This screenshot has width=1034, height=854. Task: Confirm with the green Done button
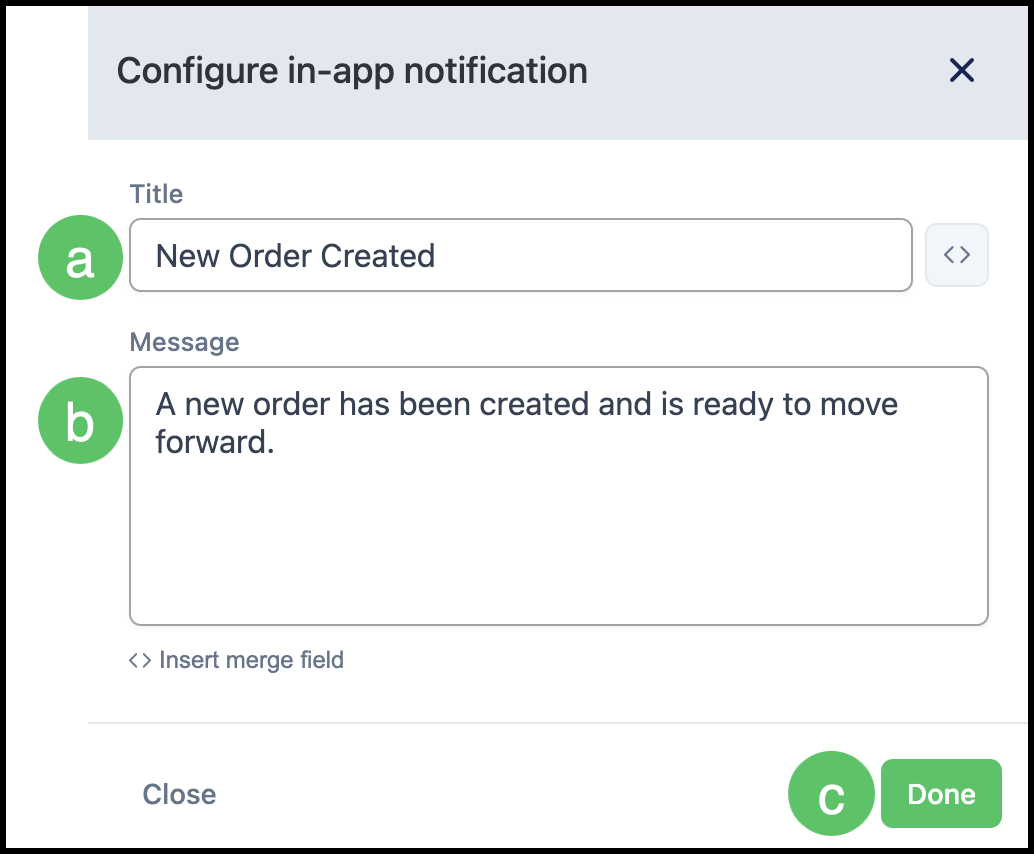(x=941, y=793)
